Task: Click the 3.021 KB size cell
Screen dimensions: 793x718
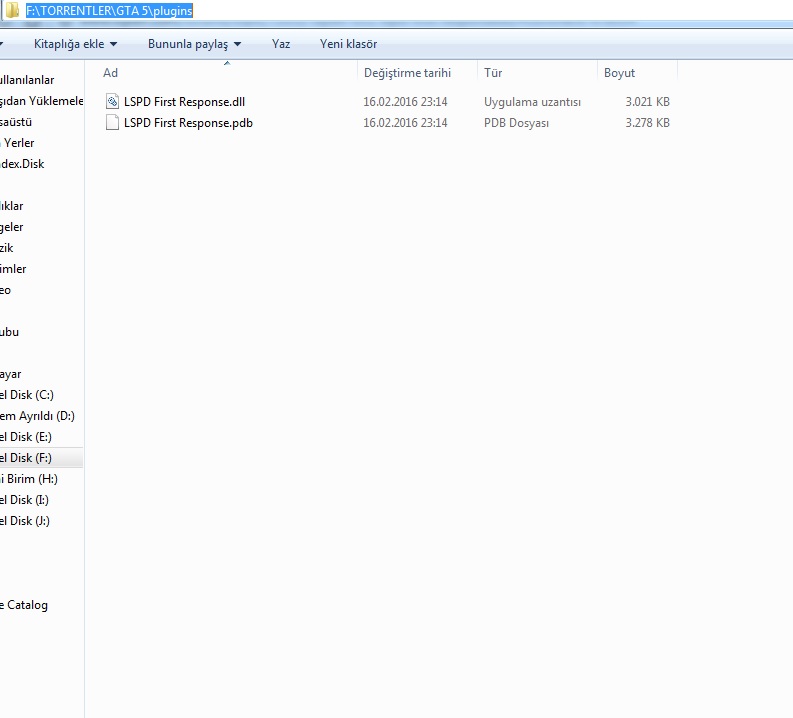Action: (x=647, y=102)
